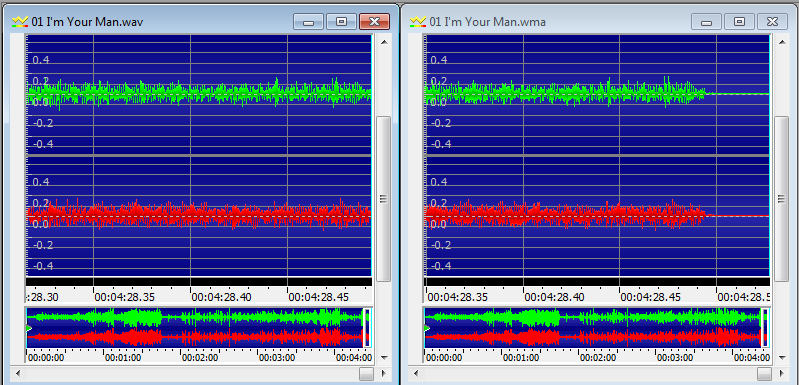Click the wav vertical scrollbar thumb
The image size is (799, 385).
click(x=384, y=199)
